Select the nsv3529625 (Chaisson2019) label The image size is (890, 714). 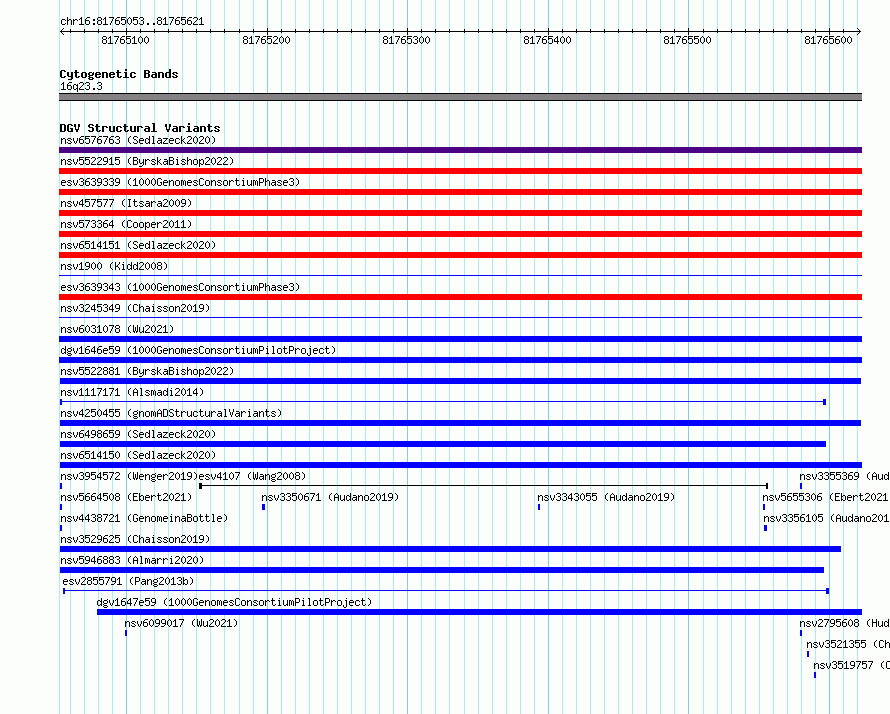tap(135, 539)
